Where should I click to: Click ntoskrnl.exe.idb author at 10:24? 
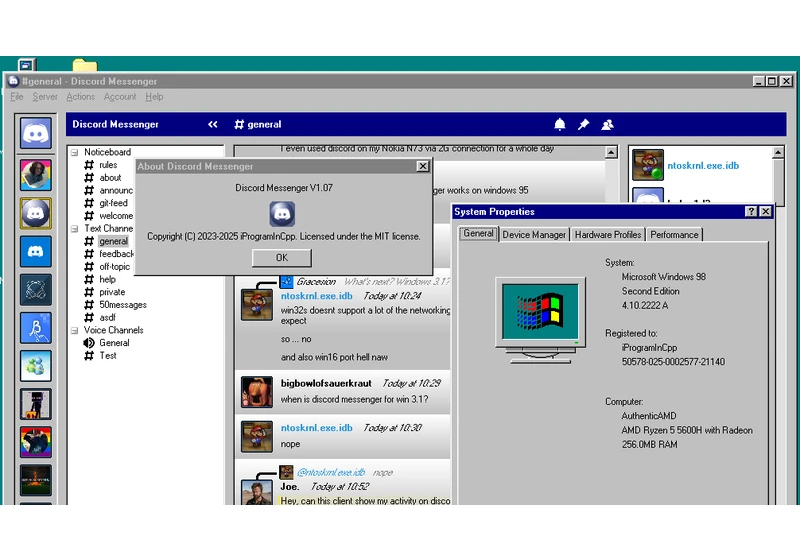316,296
